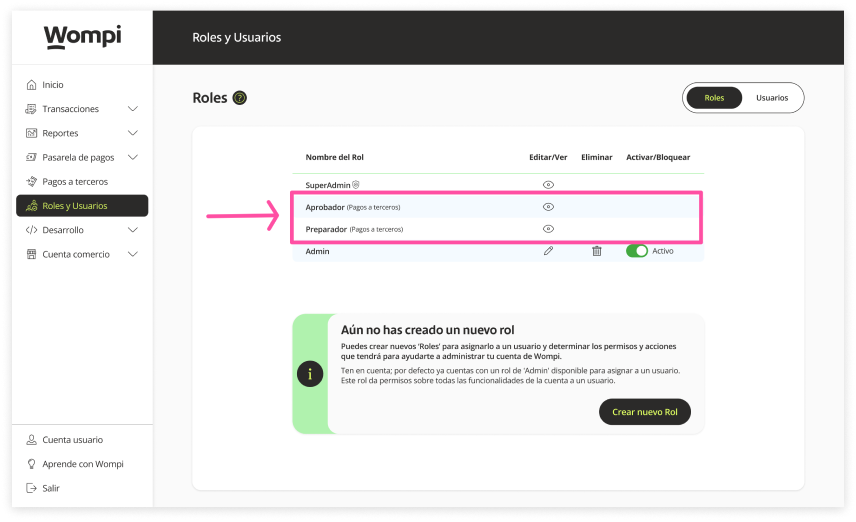The width and height of the screenshot is (856, 522).
Task: Delete the Admin role with trash icon
Action: pyautogui.click(x=597, y=251)
